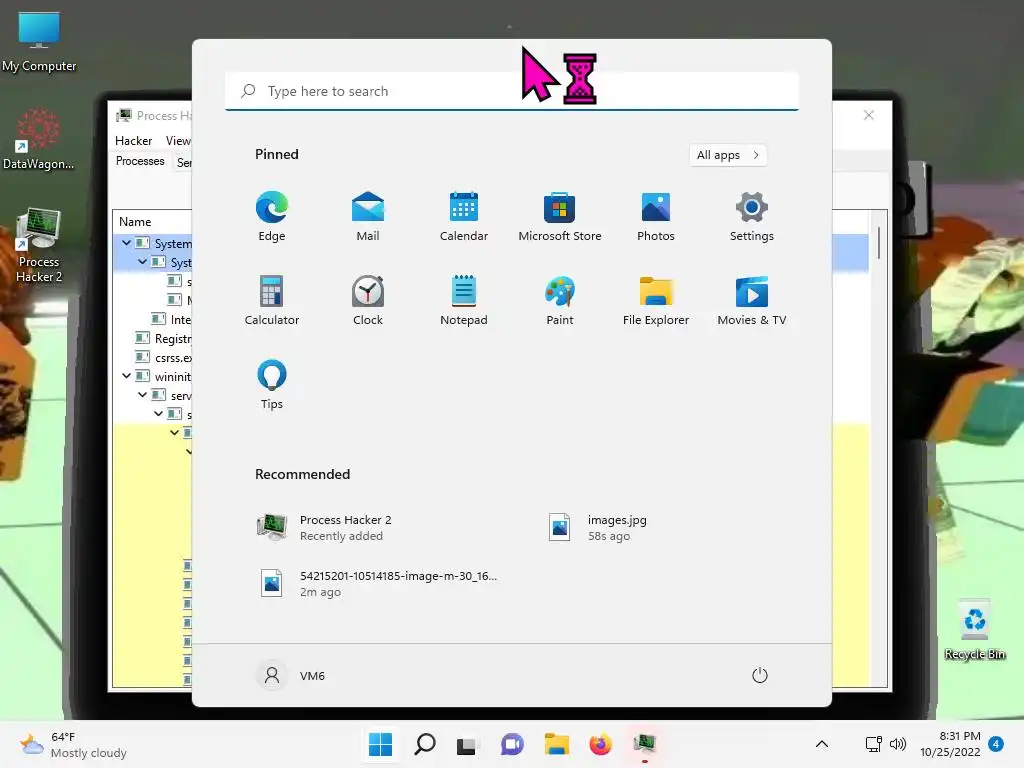Launch the Photos app
This screenshot has width=1024, height=768.
point(656,217)
